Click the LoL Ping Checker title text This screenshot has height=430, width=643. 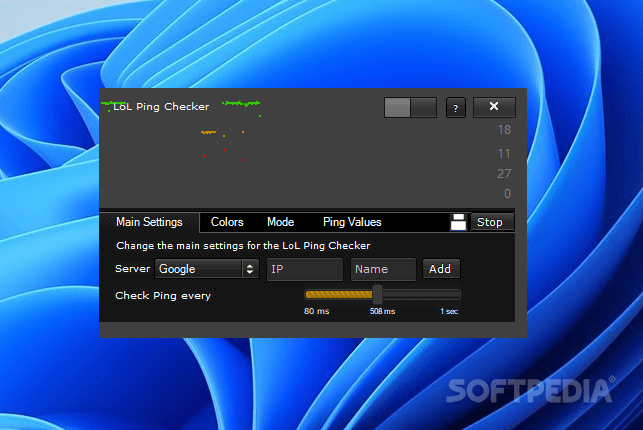point(161,107)
